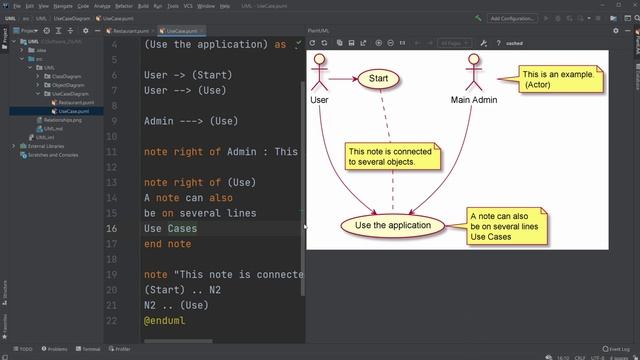This screenshot has width=640, height=360.
Task: Zoom out of the PlantUML preview
Action: tap(390, 43)
